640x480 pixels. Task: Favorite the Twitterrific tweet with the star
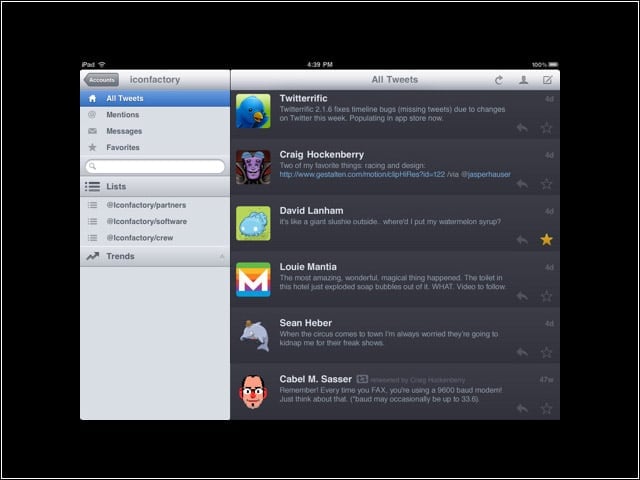(546, 128)
